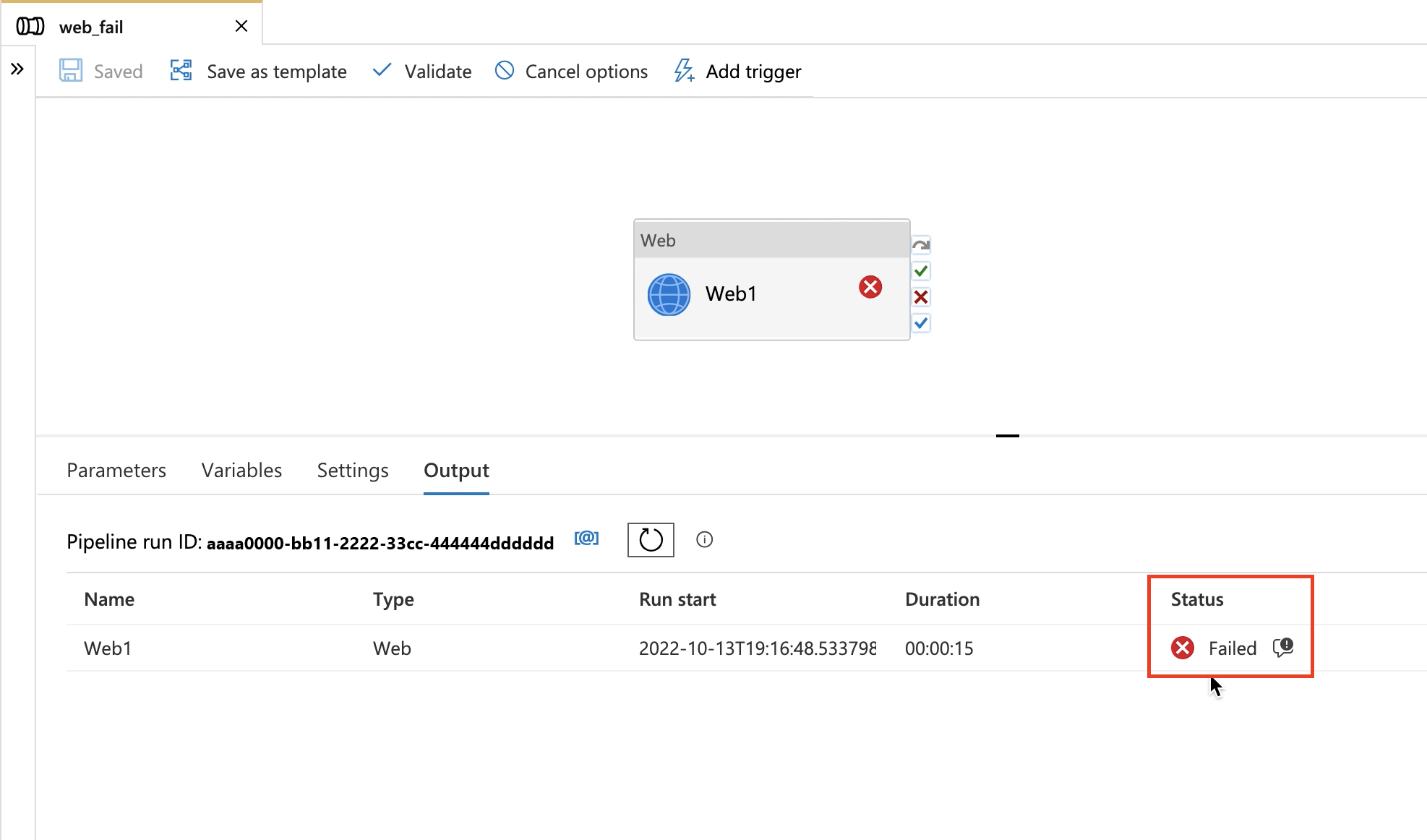Expand the Parameters section
Screen dimensions: 1427x840
(x=116, y=470)
